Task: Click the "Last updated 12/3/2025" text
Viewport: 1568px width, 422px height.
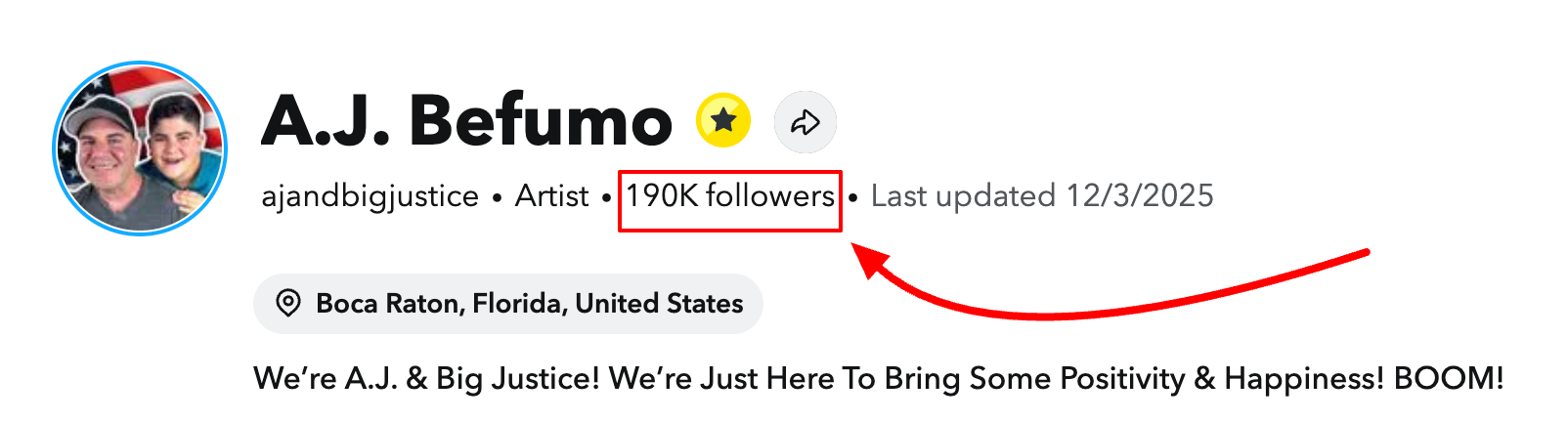Action: tap(1042, 196)
